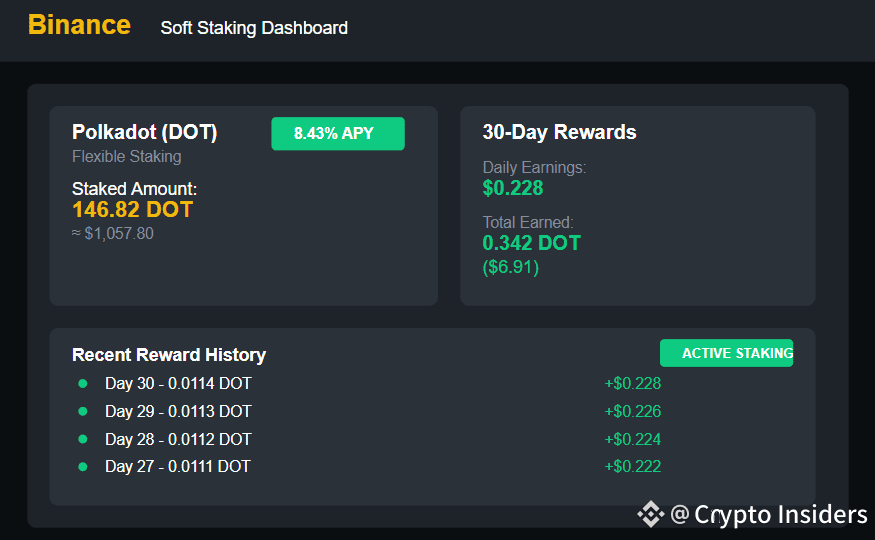875x540 pixels.
Task: Click the +$0.228 reward value
Action: click(x=633, y=383)
